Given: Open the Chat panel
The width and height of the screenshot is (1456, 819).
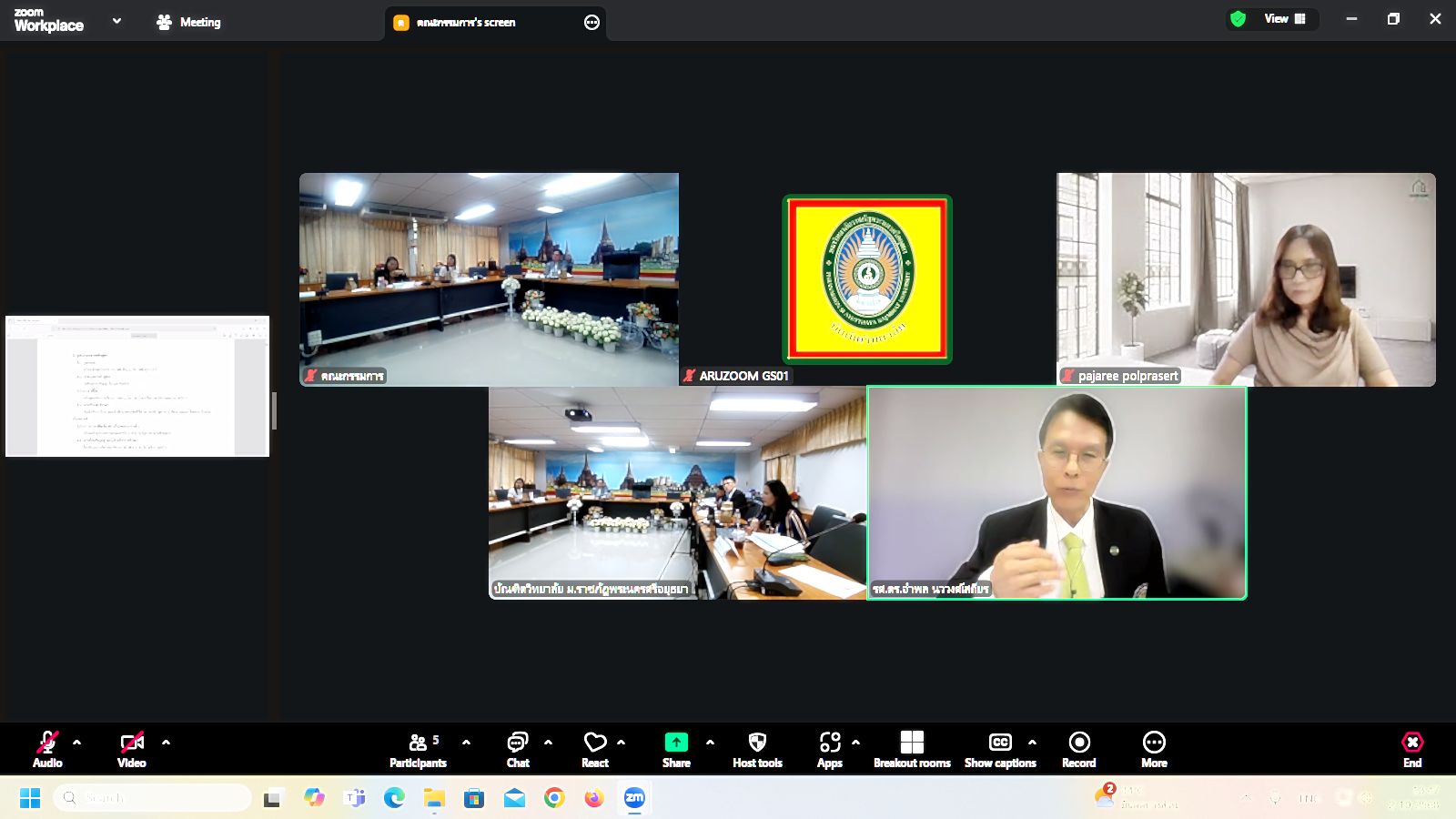Looking at the screenshot, I should click(x=518, y=750).
